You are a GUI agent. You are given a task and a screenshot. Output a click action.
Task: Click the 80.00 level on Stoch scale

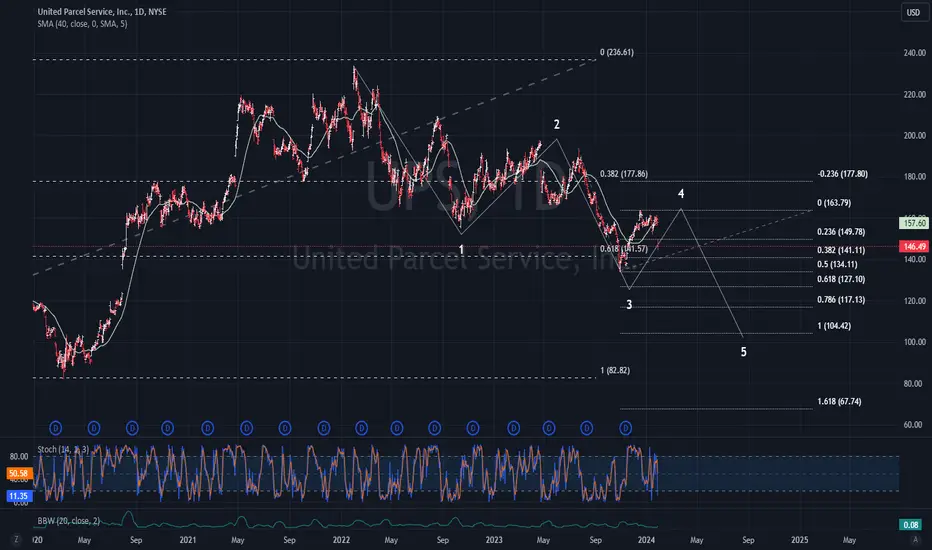tap(18, 457)
